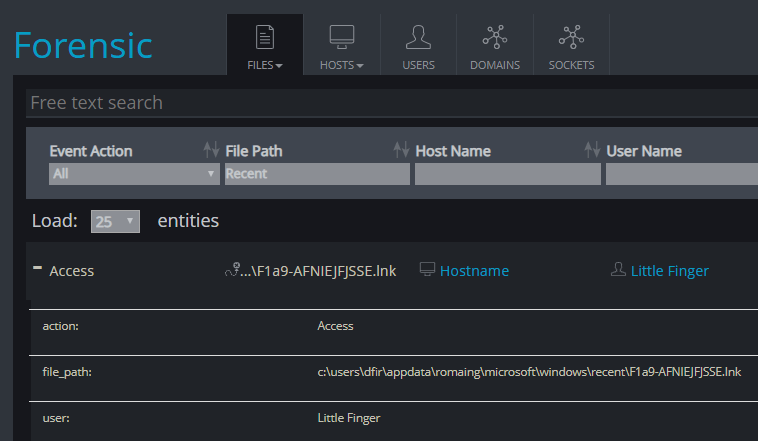Select the action value 'Access' in details
The width and height of the screenshot is (758, 441).
(335, 326)
